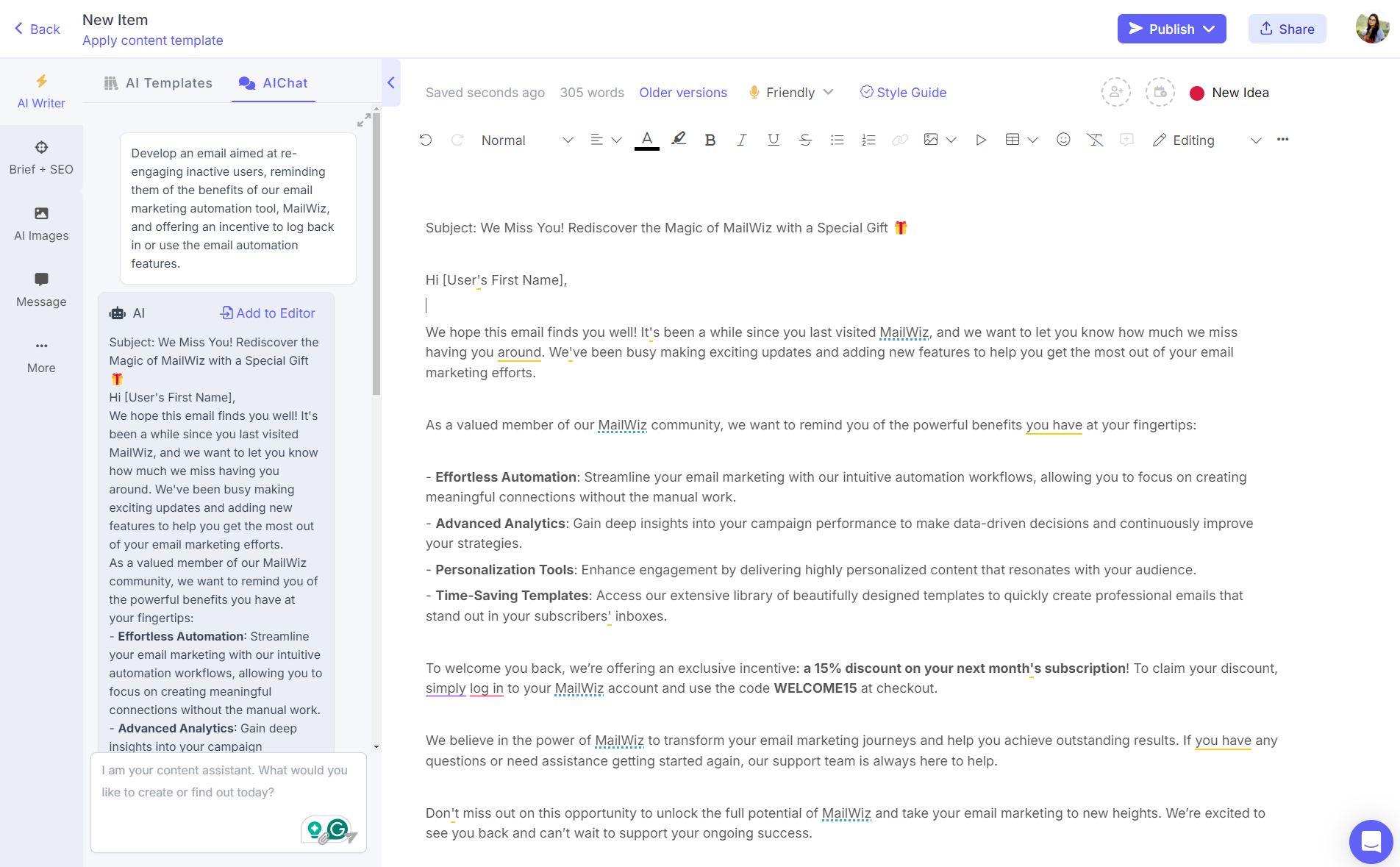Click the clear formatting icon
Viewport: 1400px width, 867px height.
pyautogui.click(x=1095, y=140)
